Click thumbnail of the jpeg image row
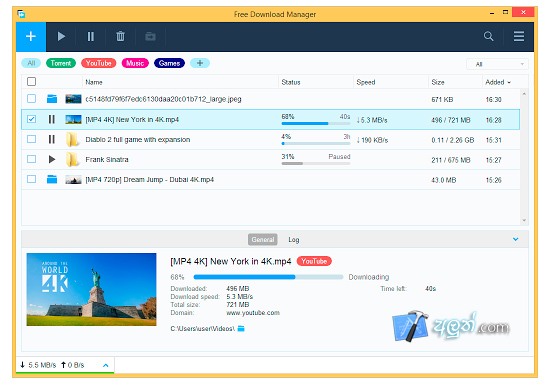 click(x=73, y=99)
